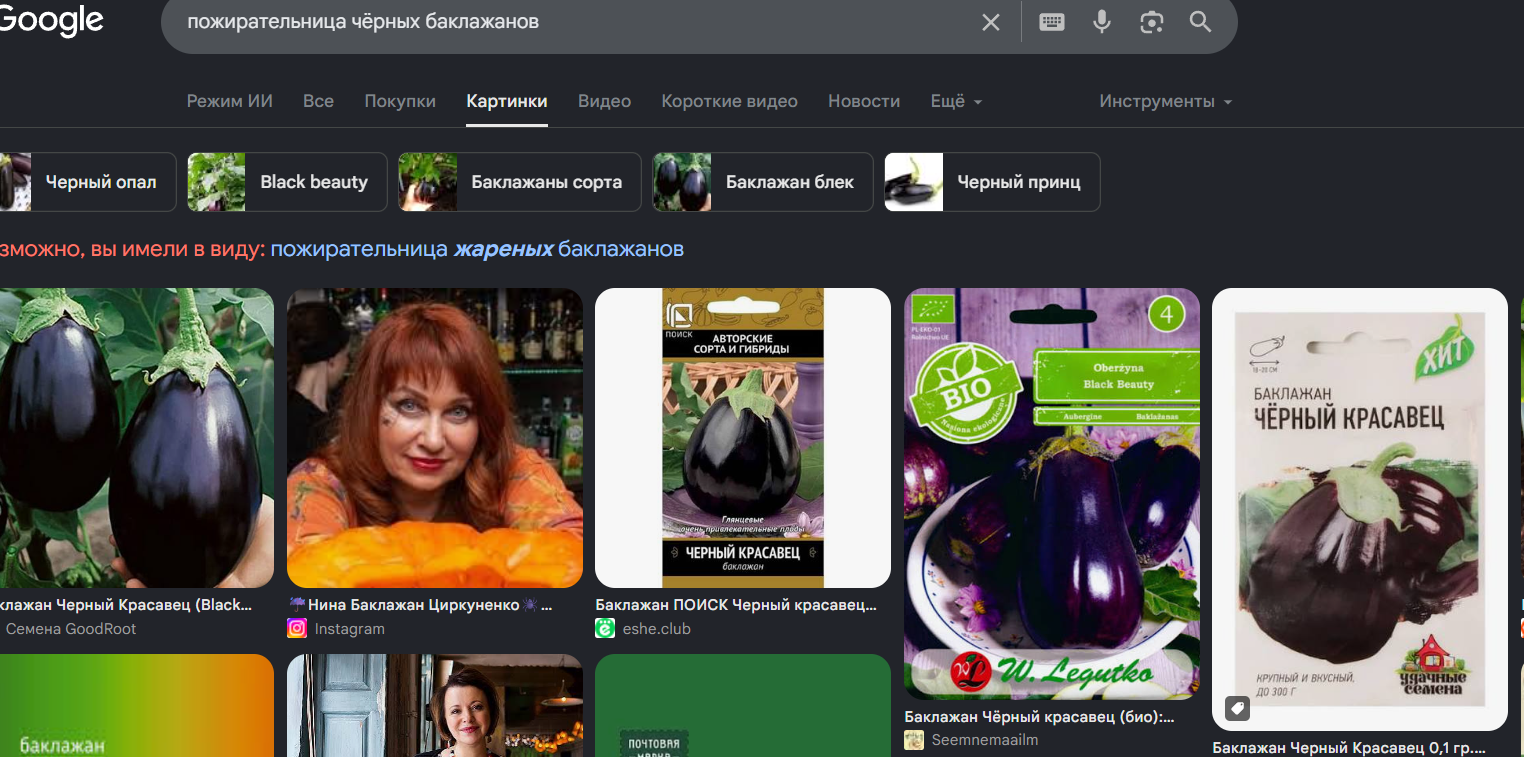Click the eshe.club source label
This screenshot has height=757, width=1524.
coord(657,629)
